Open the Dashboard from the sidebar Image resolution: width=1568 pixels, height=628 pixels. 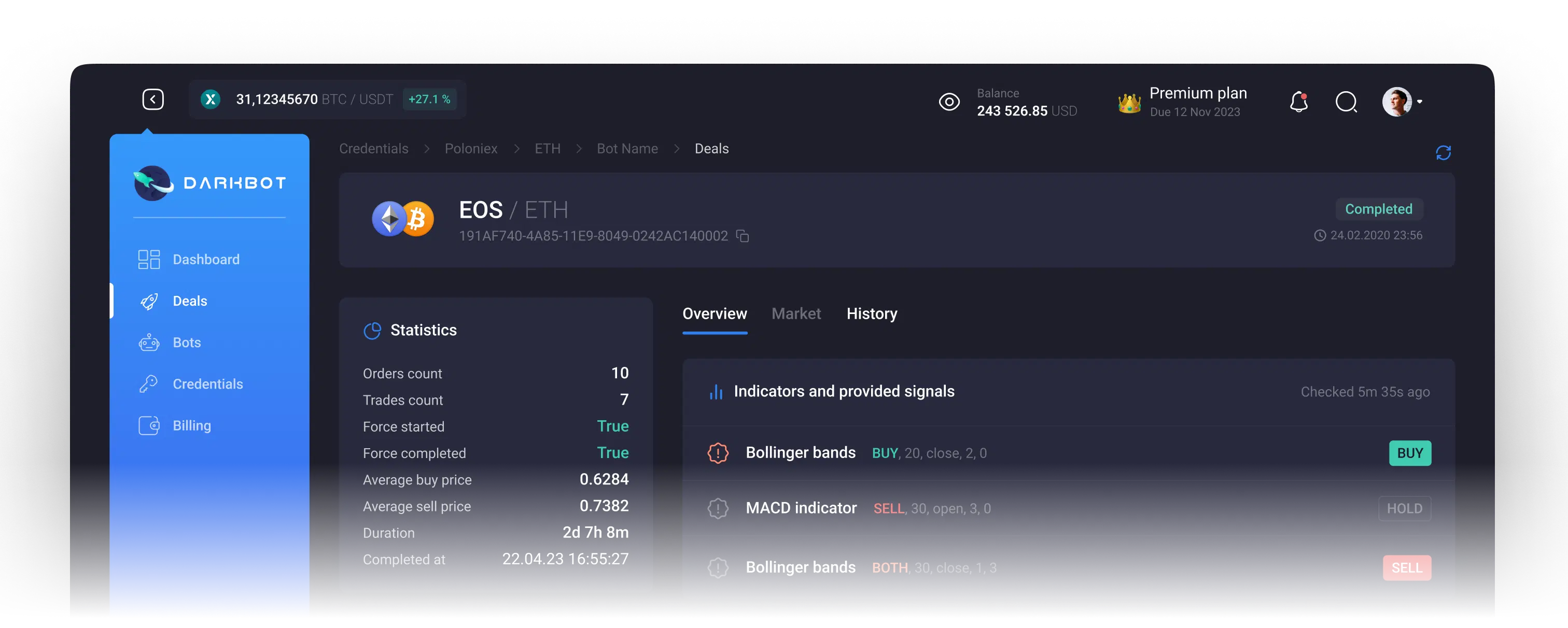click(x=206, y=259)
